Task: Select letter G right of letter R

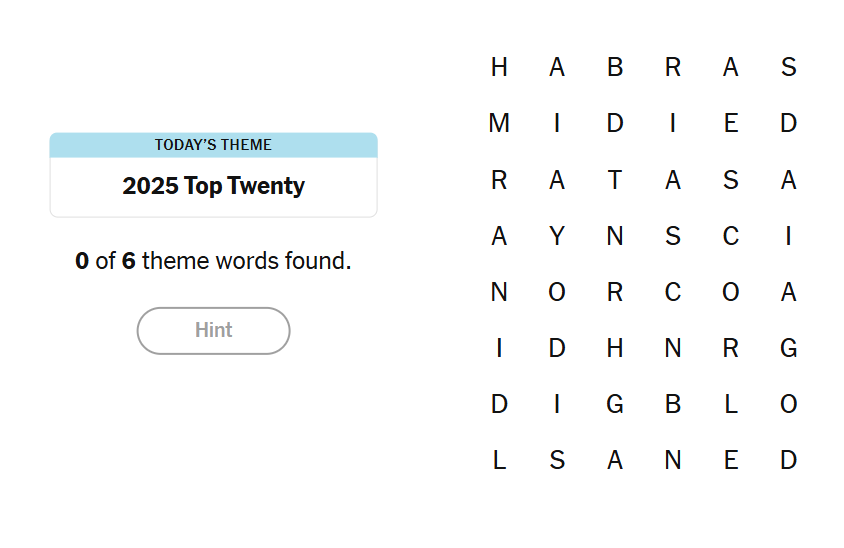Action: 789,348
